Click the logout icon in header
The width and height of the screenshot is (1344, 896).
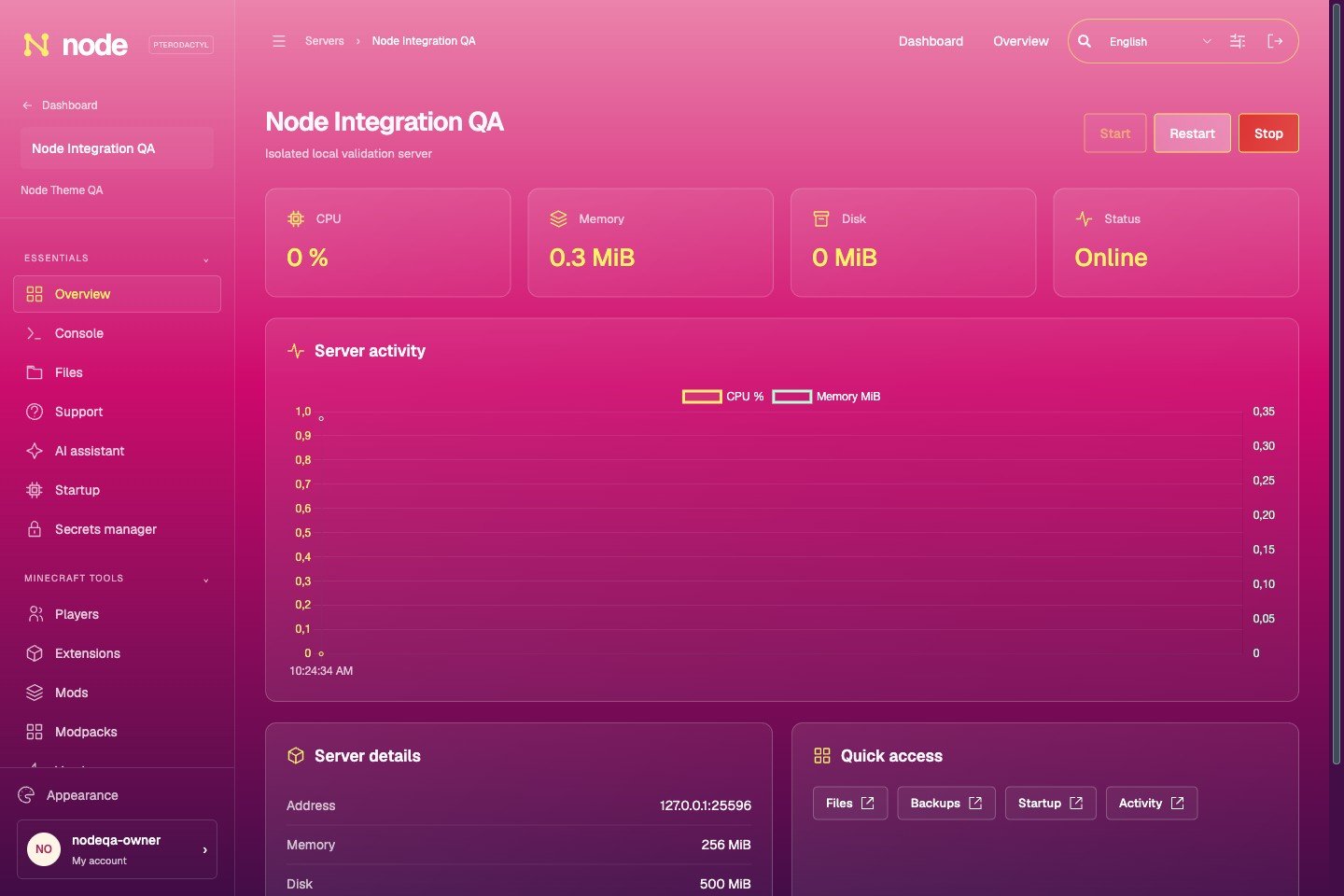coord(1275,41)
